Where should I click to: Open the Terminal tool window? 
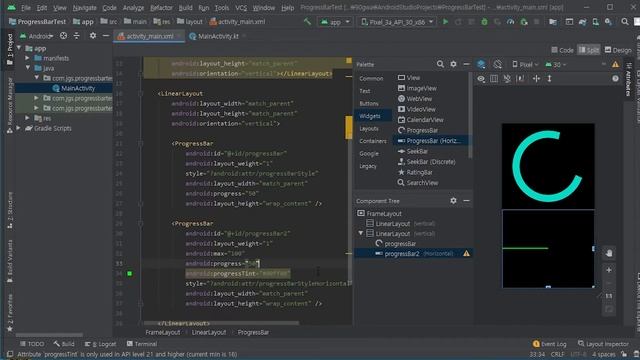(142, 344)
